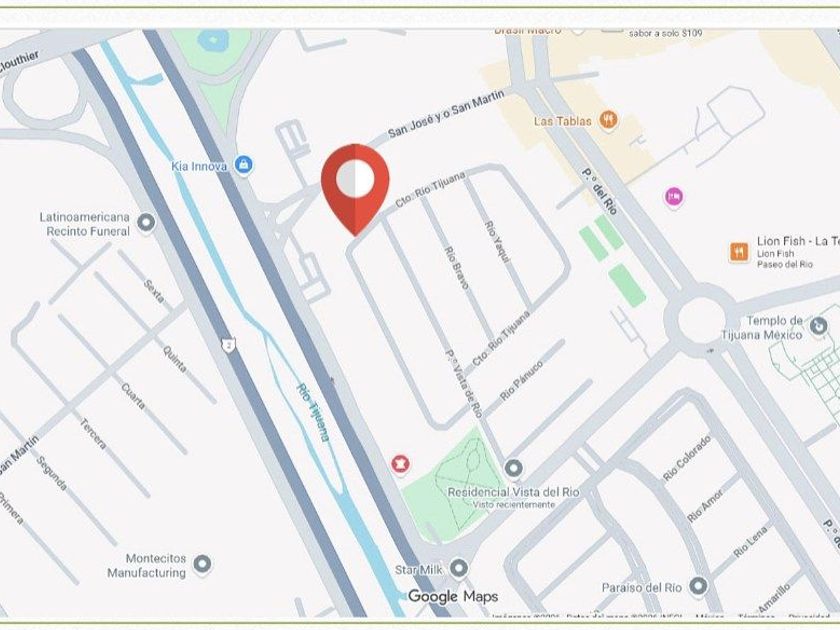
Task: Select the Paraíso del Río marker
Action: click(x=698, y=587)
